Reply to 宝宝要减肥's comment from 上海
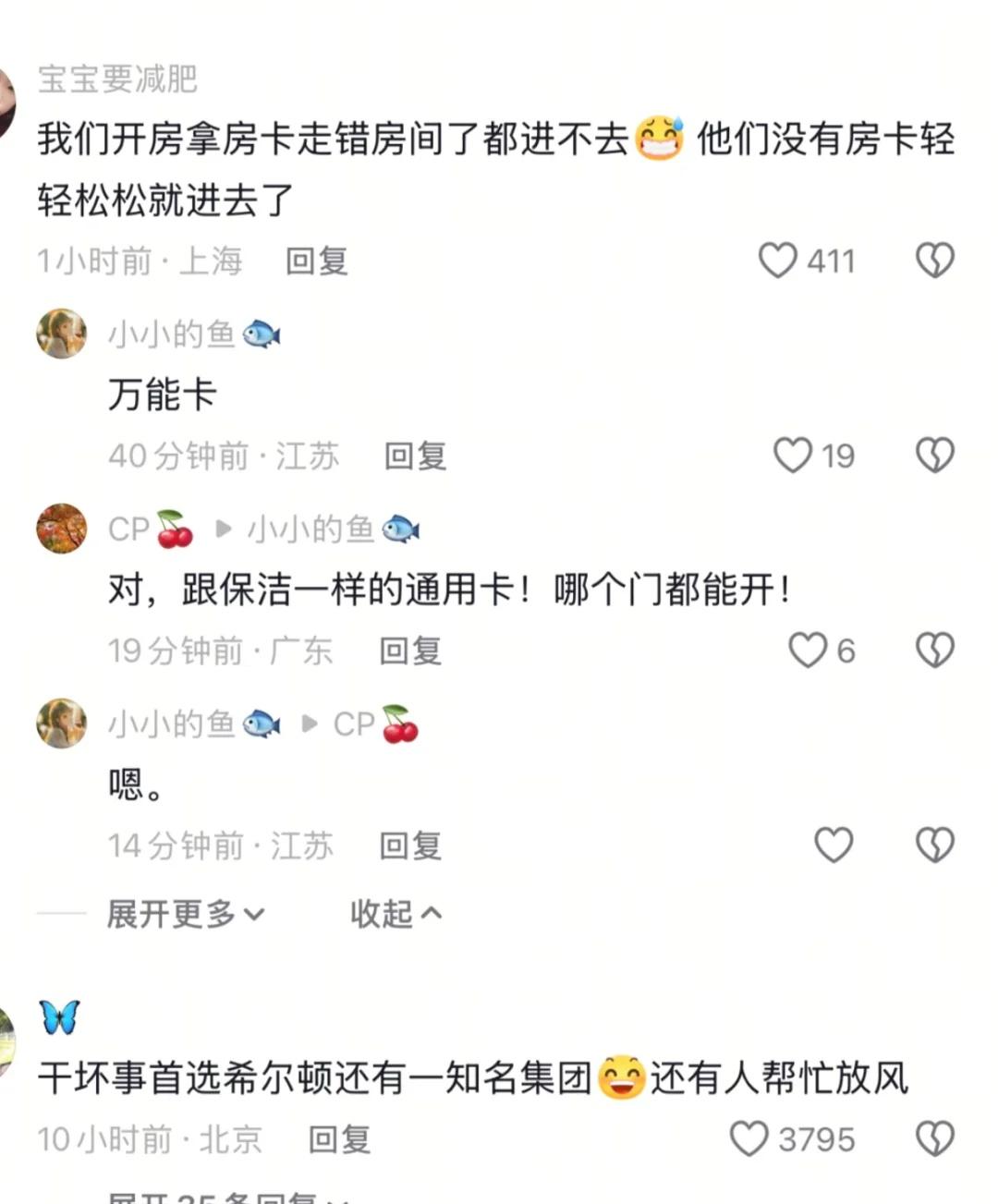 pos(317,261)
